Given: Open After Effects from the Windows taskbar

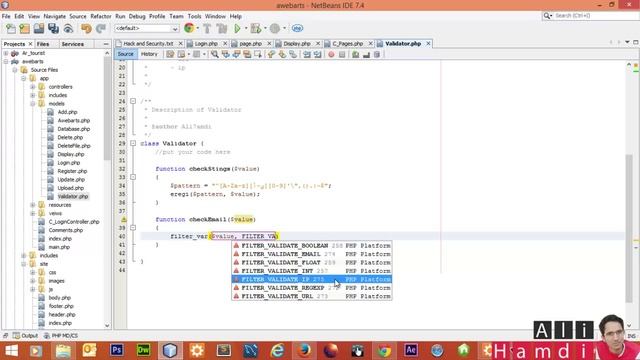Looking at the screenshot, I should tap(411, 350).
